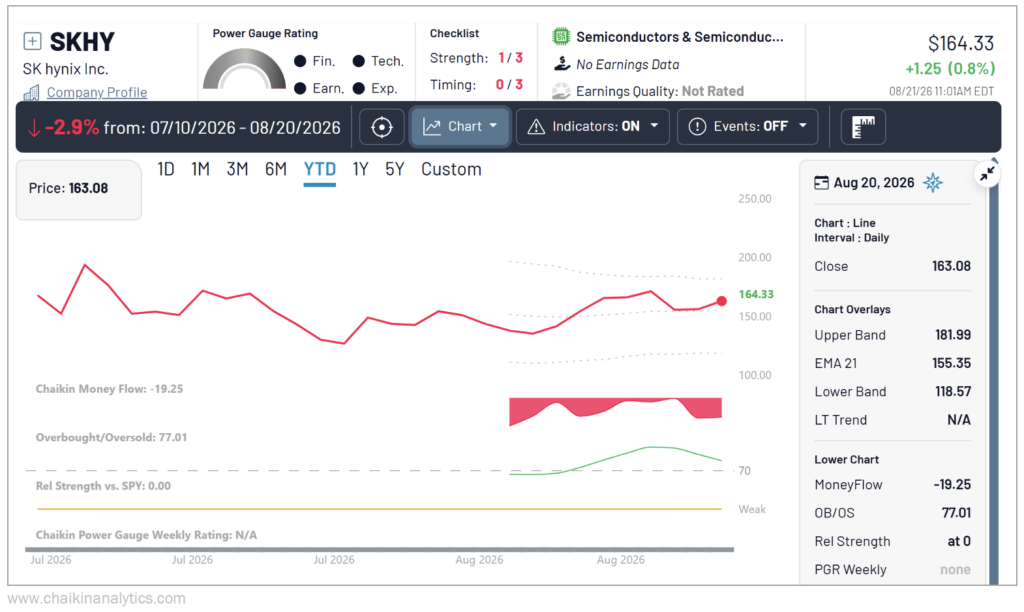Click the Rel Strength vs. SPY: 0.00 label
The image size is (1024, 612).
103,486
